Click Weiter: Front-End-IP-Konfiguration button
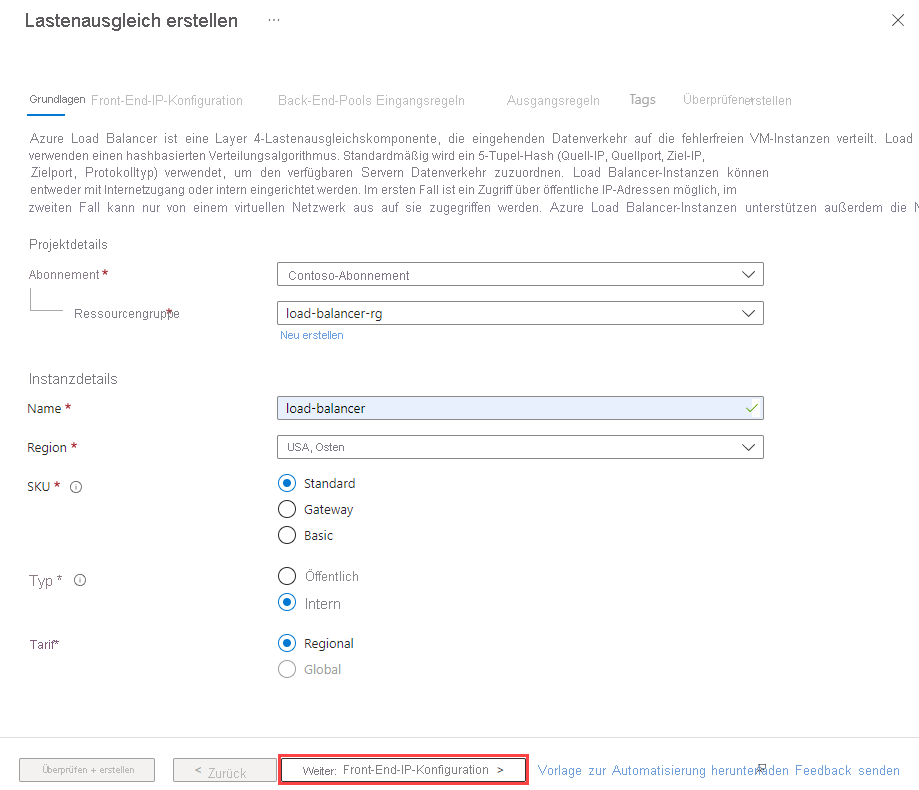The width and height of the screenshot is (919, 790). pos(403,770)
